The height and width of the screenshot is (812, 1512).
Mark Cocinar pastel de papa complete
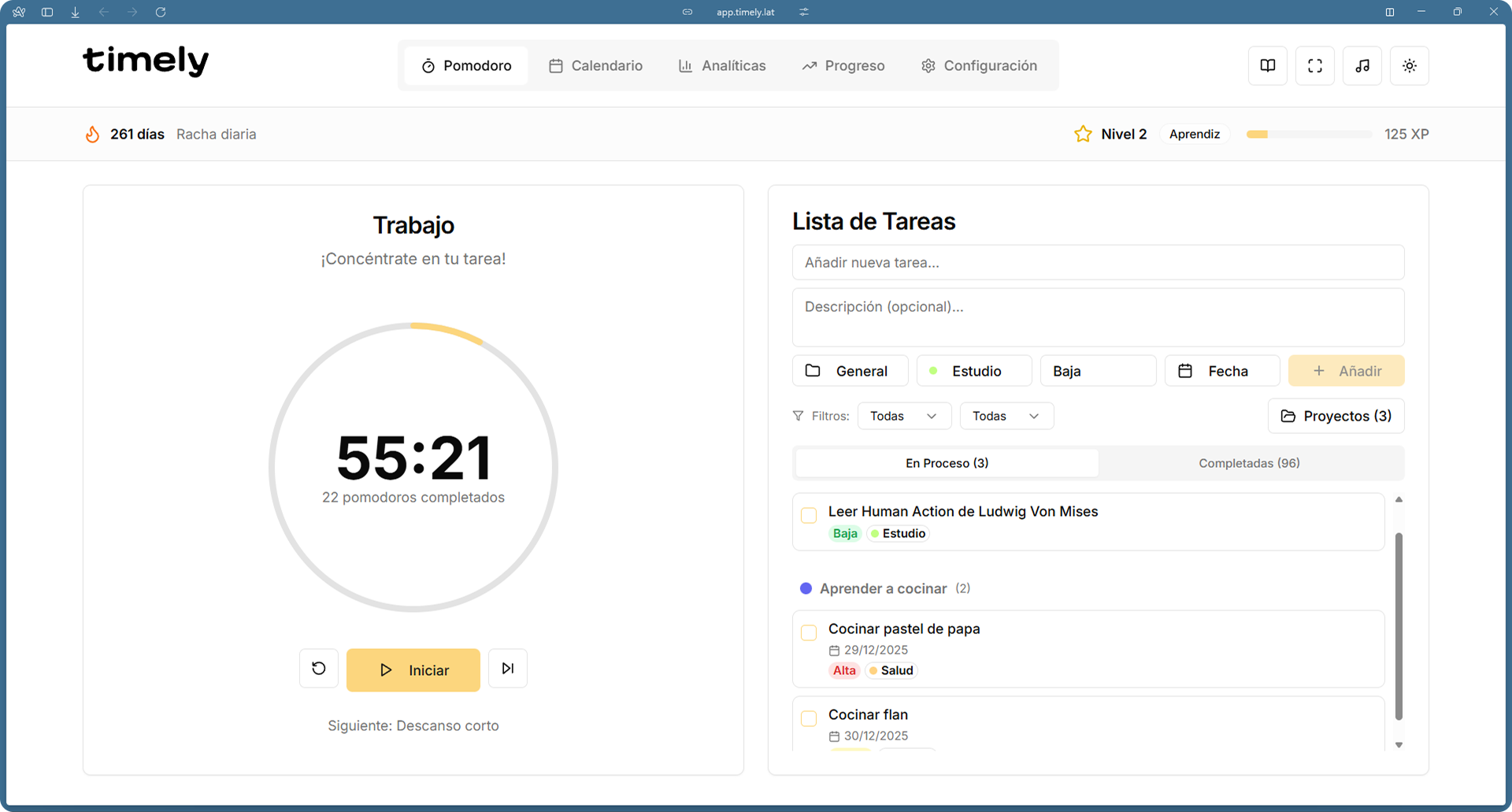(x=809, y=633)
